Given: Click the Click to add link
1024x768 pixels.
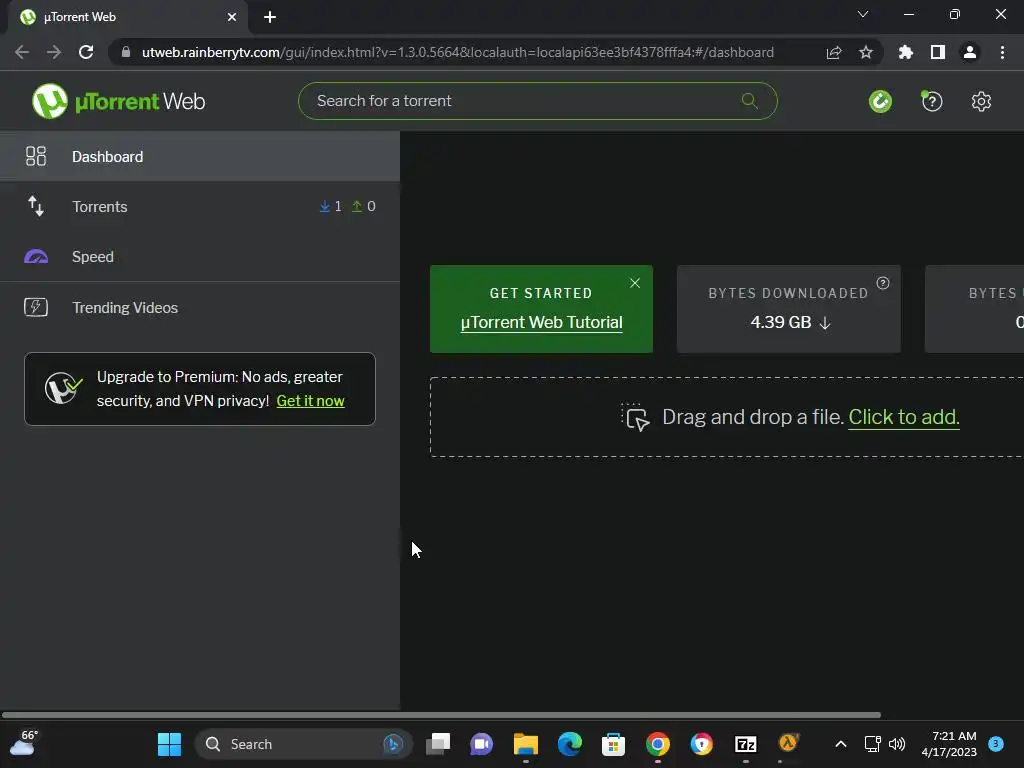Looking at the screenshot, I should 904,417.
